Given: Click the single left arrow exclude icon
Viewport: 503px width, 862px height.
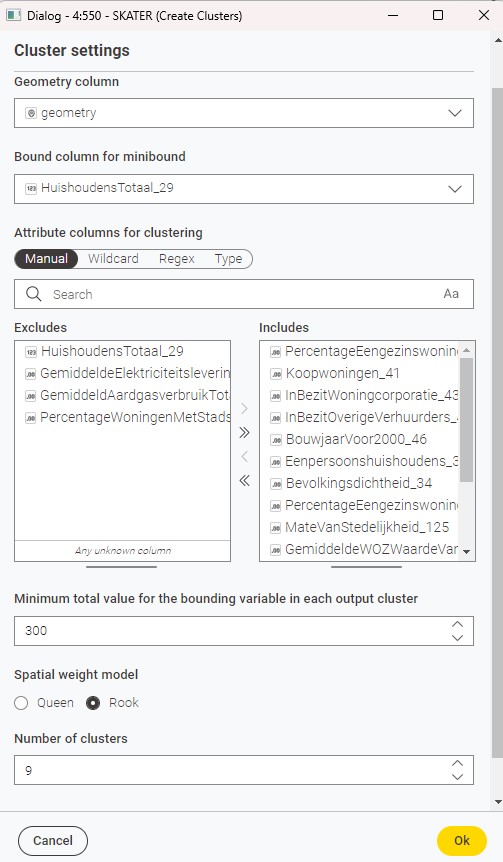Looking at the screenshot, I should [245, 456].
